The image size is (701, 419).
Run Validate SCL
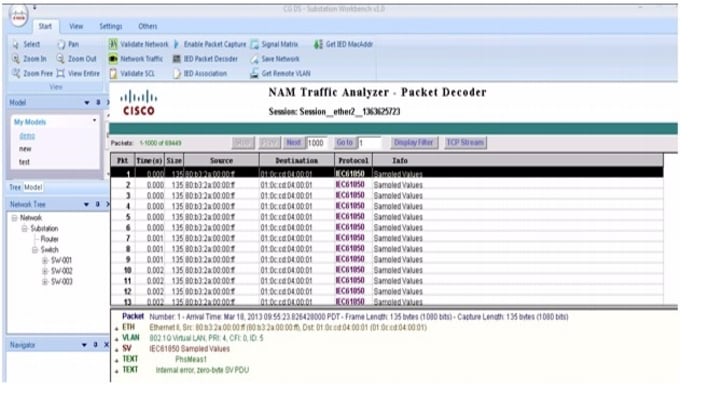click(x=132, y=73)
